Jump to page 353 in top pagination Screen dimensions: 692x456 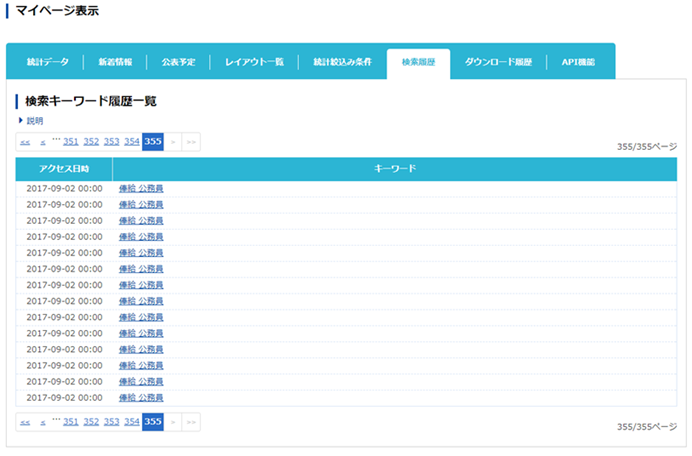pyautogui.click(x=111, y=142)
